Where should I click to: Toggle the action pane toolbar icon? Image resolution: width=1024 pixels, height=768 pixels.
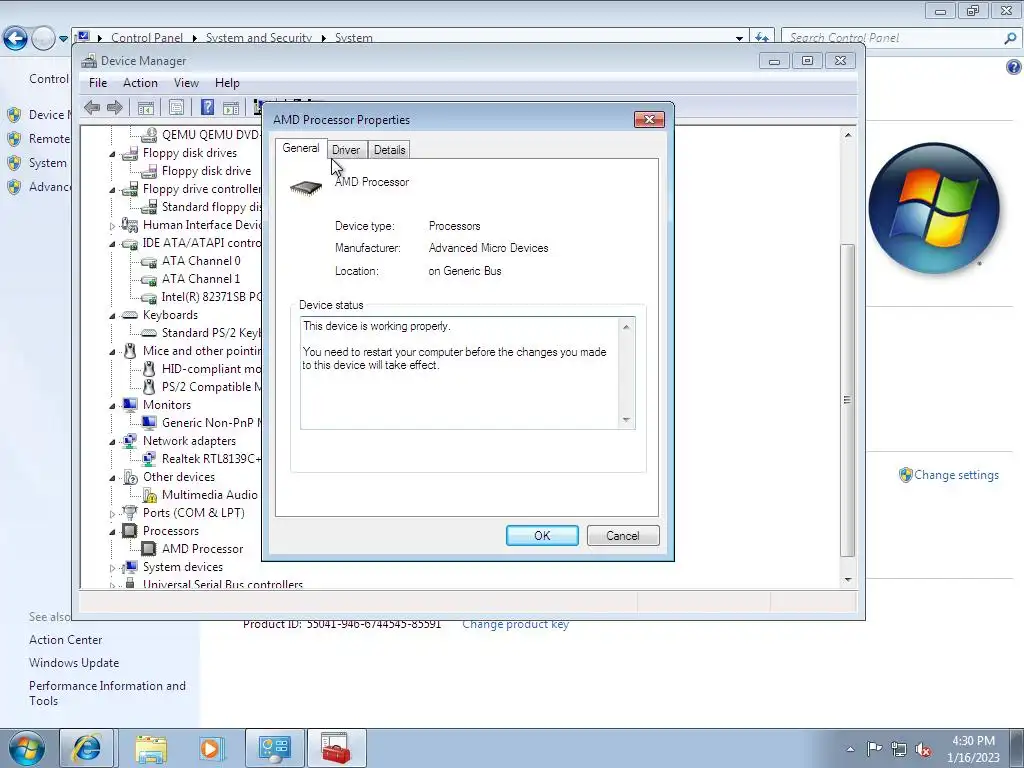[231, 107]
